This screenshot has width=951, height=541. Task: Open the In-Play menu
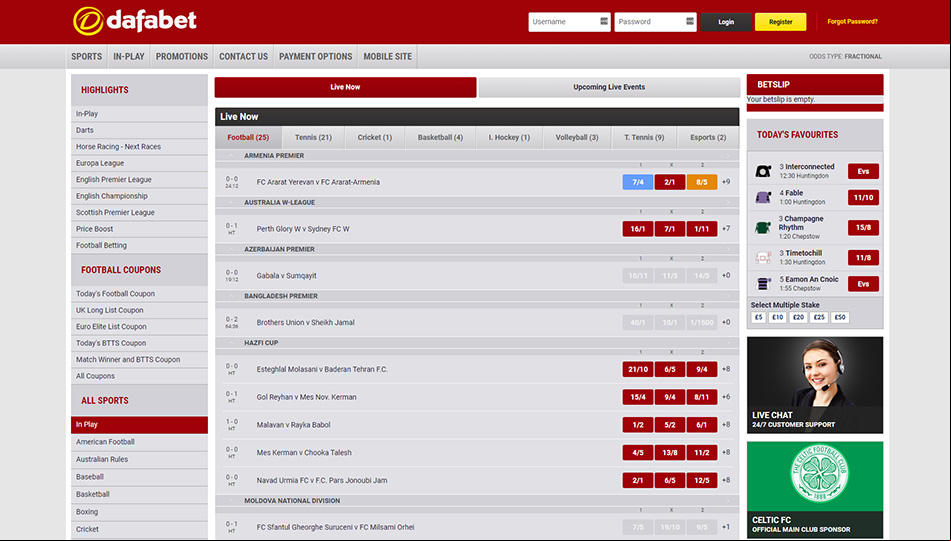tap(129, 56)
